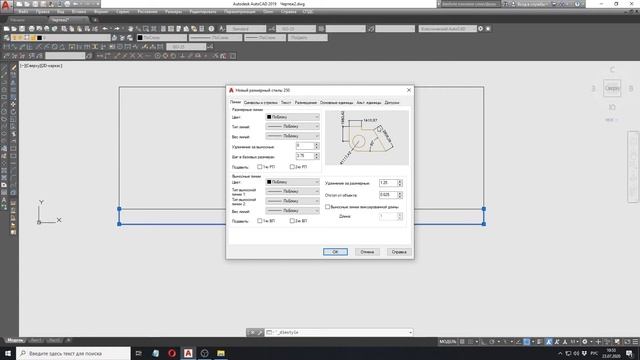Screen dimensions: 640x360
Task: Switch to the Модель layout tab at the bottom
Action: click(x=16, y=340)
